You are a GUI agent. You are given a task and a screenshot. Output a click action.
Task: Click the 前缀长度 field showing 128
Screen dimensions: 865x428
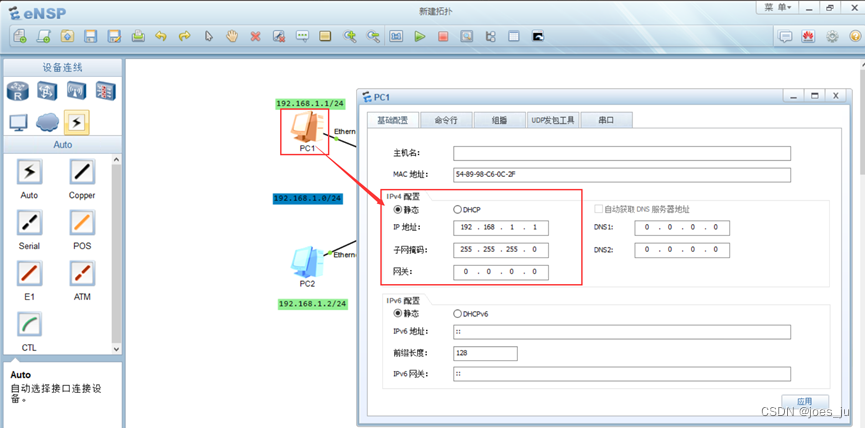click(485, 354)
